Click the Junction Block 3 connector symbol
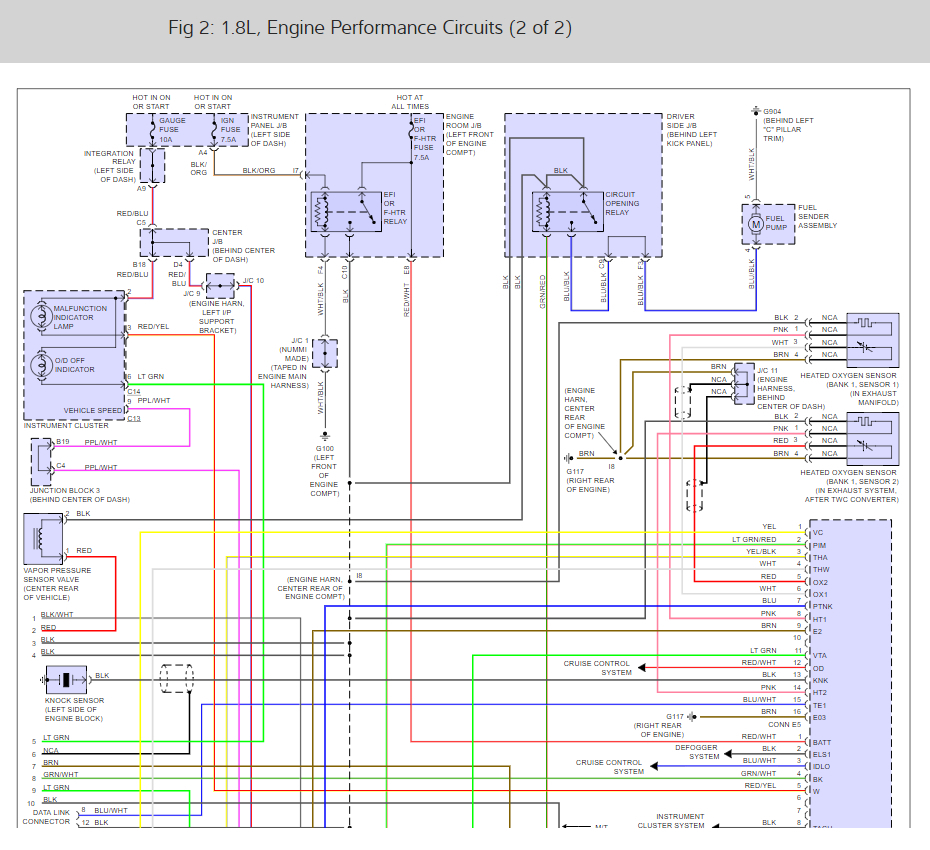Image resolution: width=930 pixels, height=850 pixels. point(42,463)
